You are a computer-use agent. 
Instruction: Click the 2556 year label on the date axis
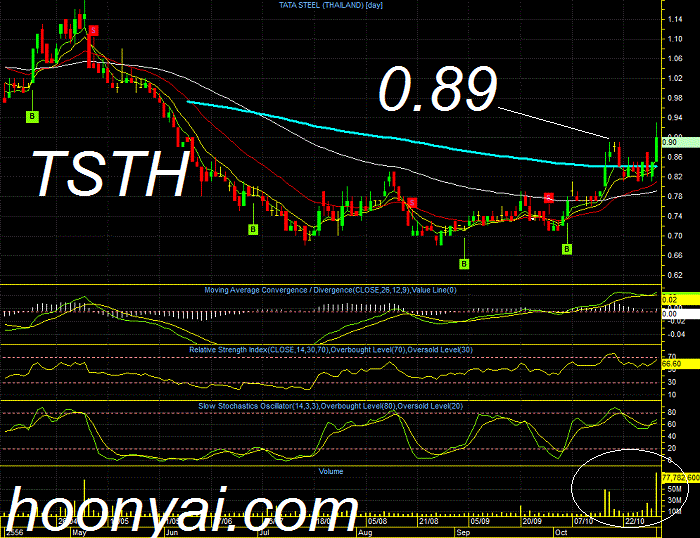[x=13, y=533]
